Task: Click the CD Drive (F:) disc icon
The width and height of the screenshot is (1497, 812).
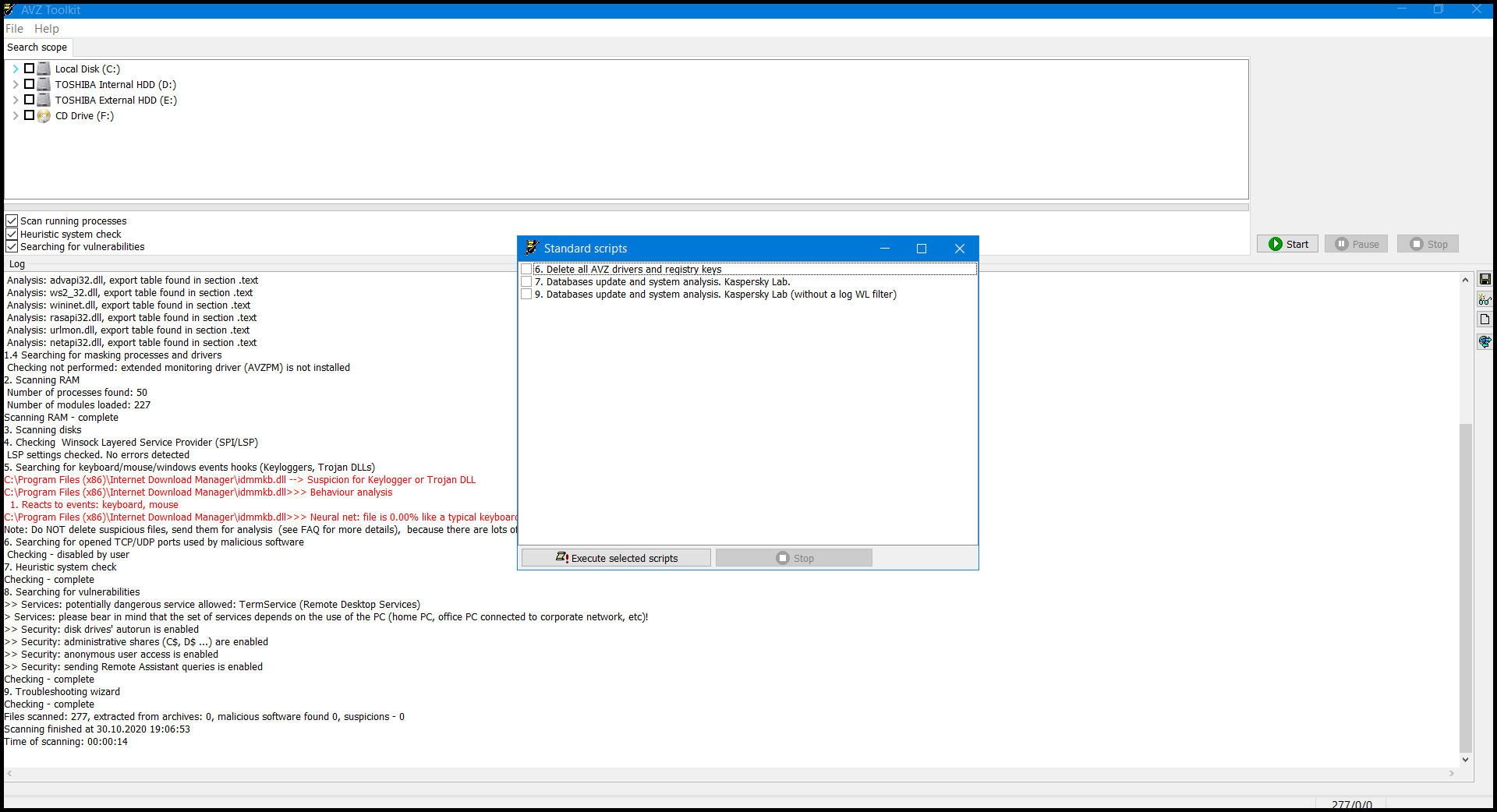Action: pyautogui.click(x=44, y=115)
